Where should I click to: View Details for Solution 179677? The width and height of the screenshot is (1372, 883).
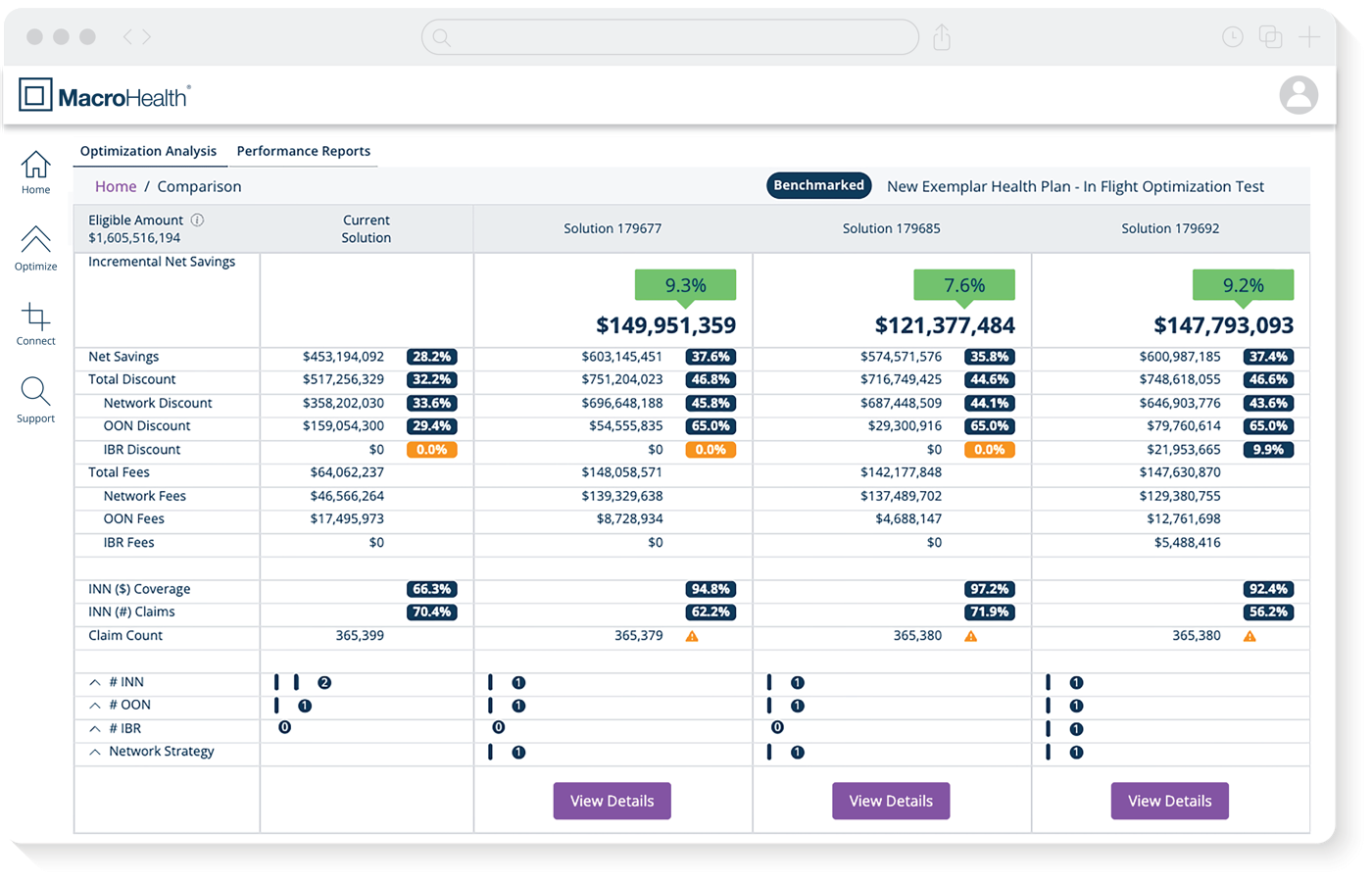coord(612,801)
